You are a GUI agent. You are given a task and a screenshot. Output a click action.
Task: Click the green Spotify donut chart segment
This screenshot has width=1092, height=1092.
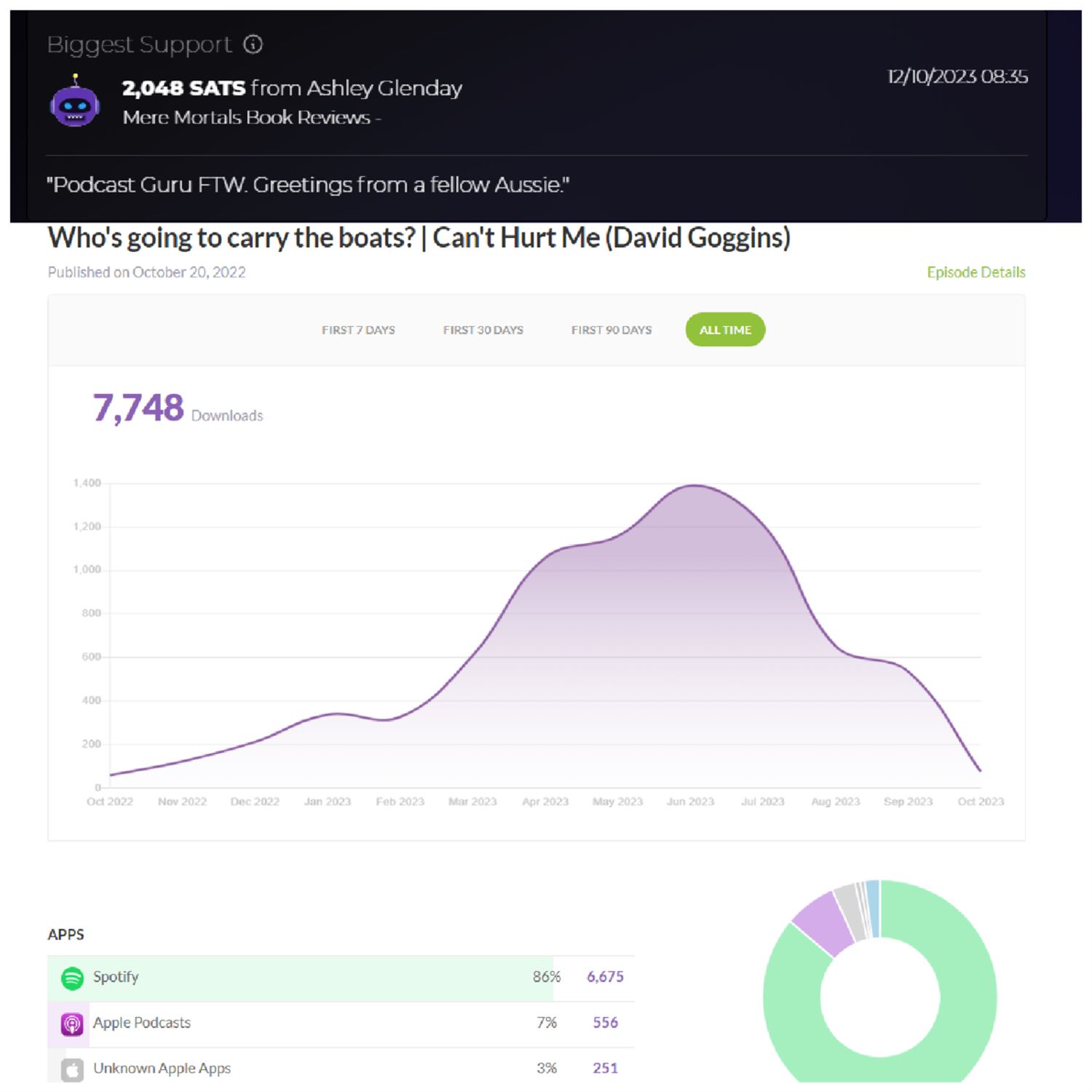click(968, 997)
